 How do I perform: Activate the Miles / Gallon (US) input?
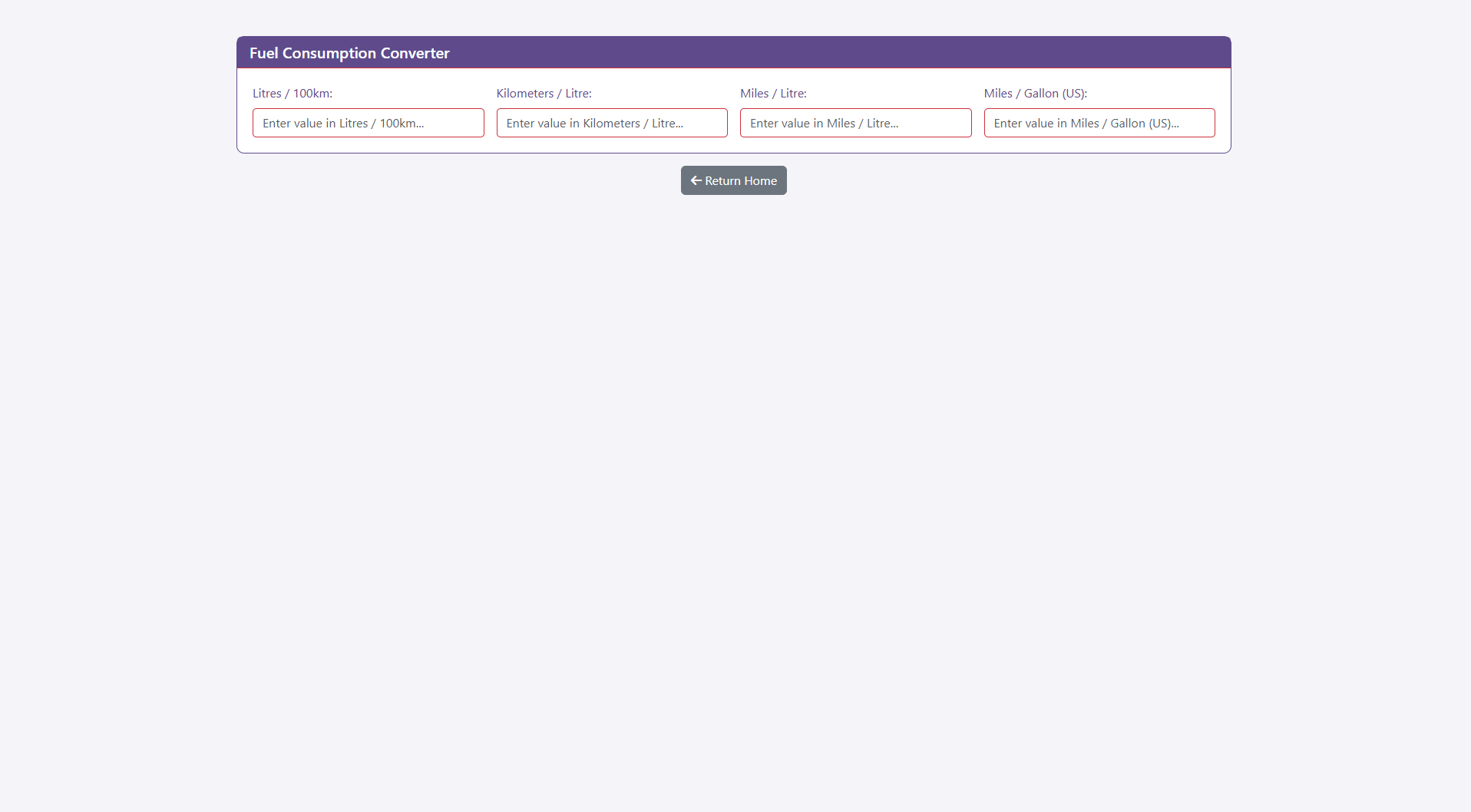tap(1099, 123)
